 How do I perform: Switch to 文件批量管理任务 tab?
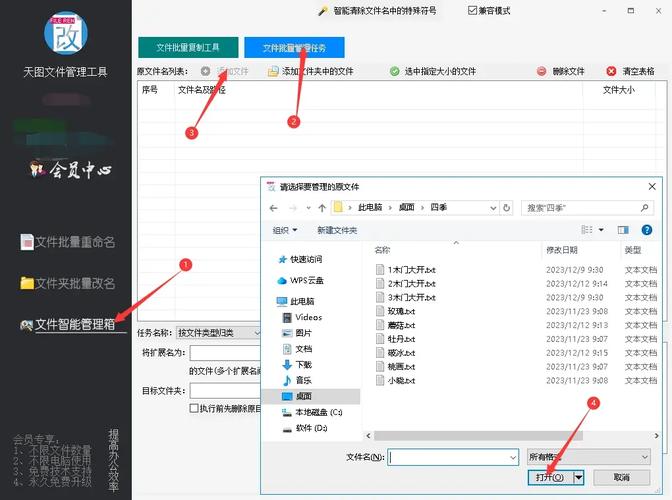(293, 47)
